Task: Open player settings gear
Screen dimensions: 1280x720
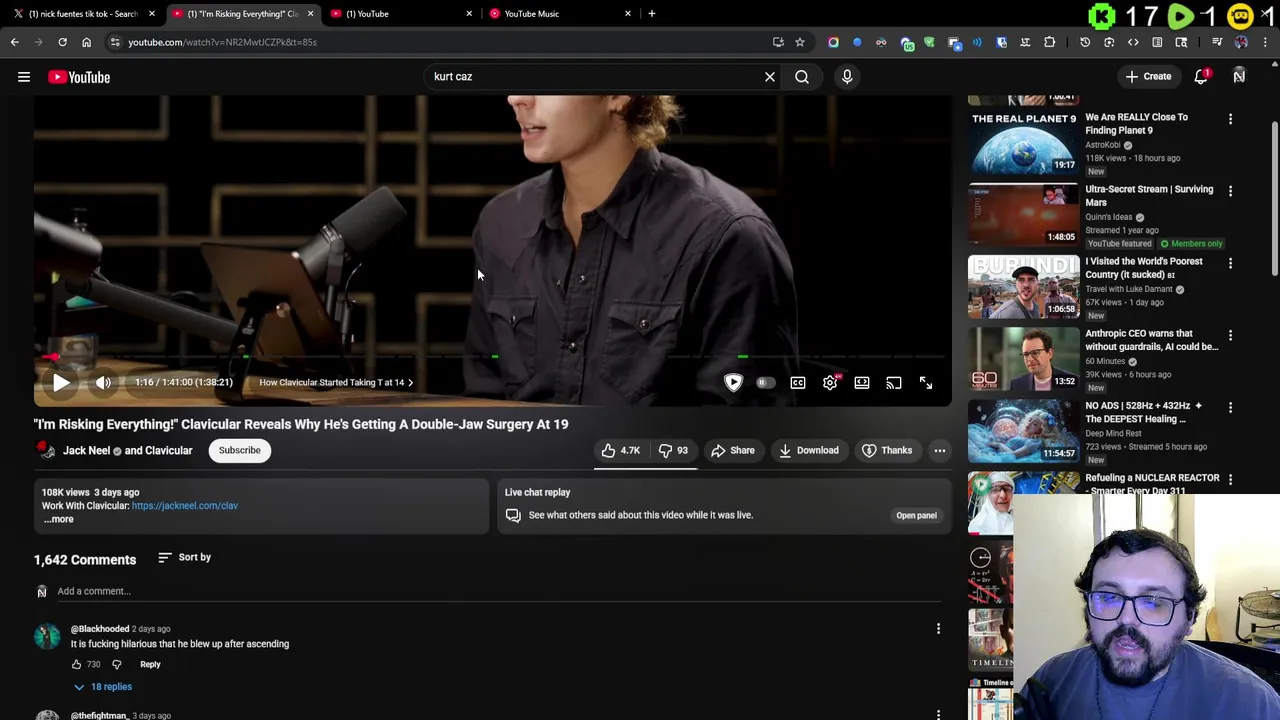Action: [x=830, y=382]
